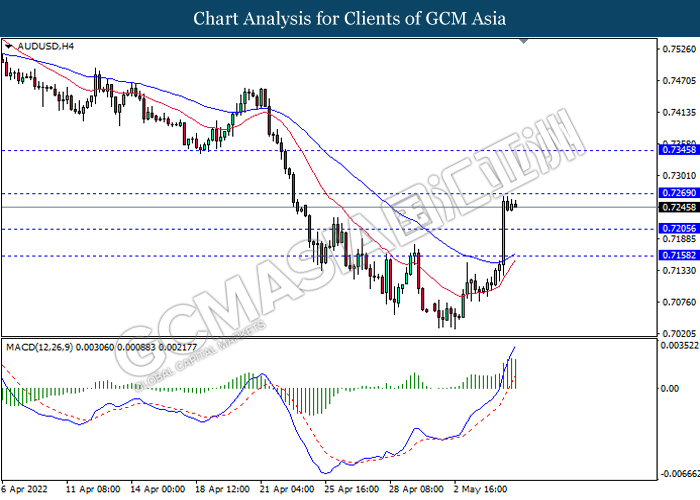
Task: Click the 6 Apr 2022 date label
Action: tap(24, 489)
